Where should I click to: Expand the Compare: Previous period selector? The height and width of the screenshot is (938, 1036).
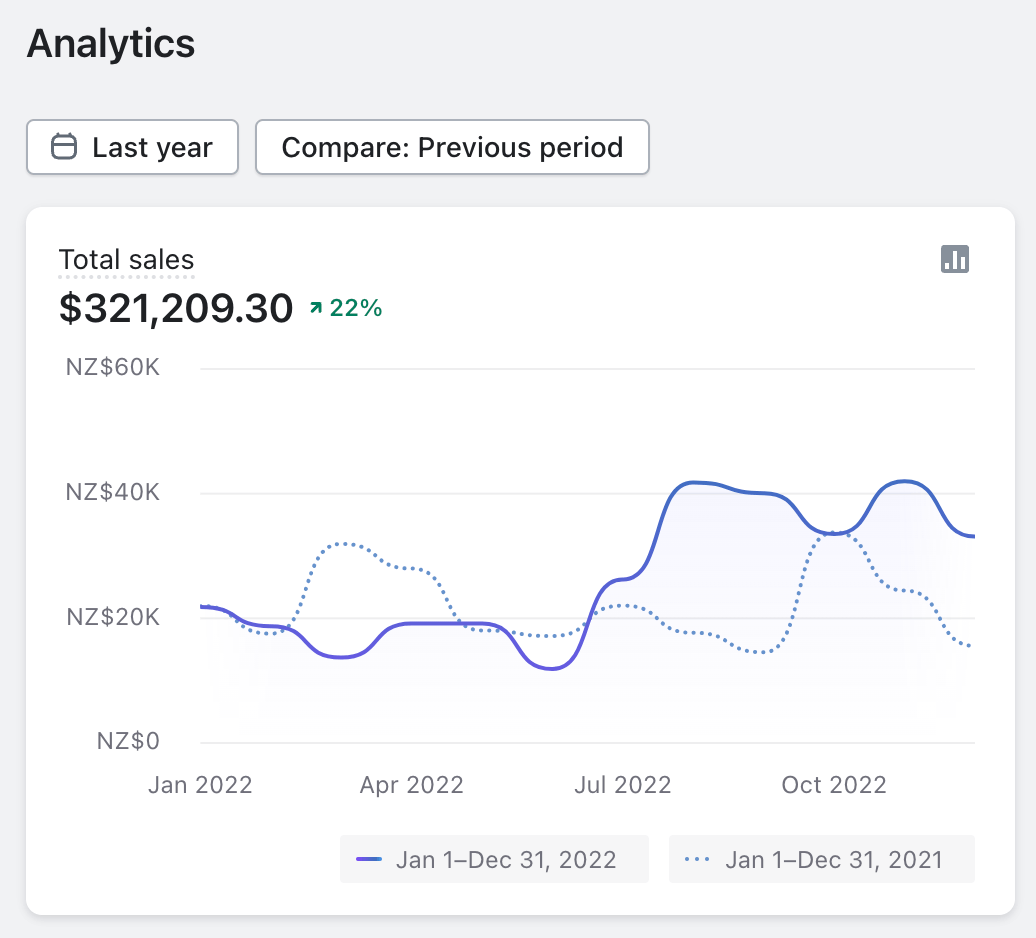click(452, 148)
